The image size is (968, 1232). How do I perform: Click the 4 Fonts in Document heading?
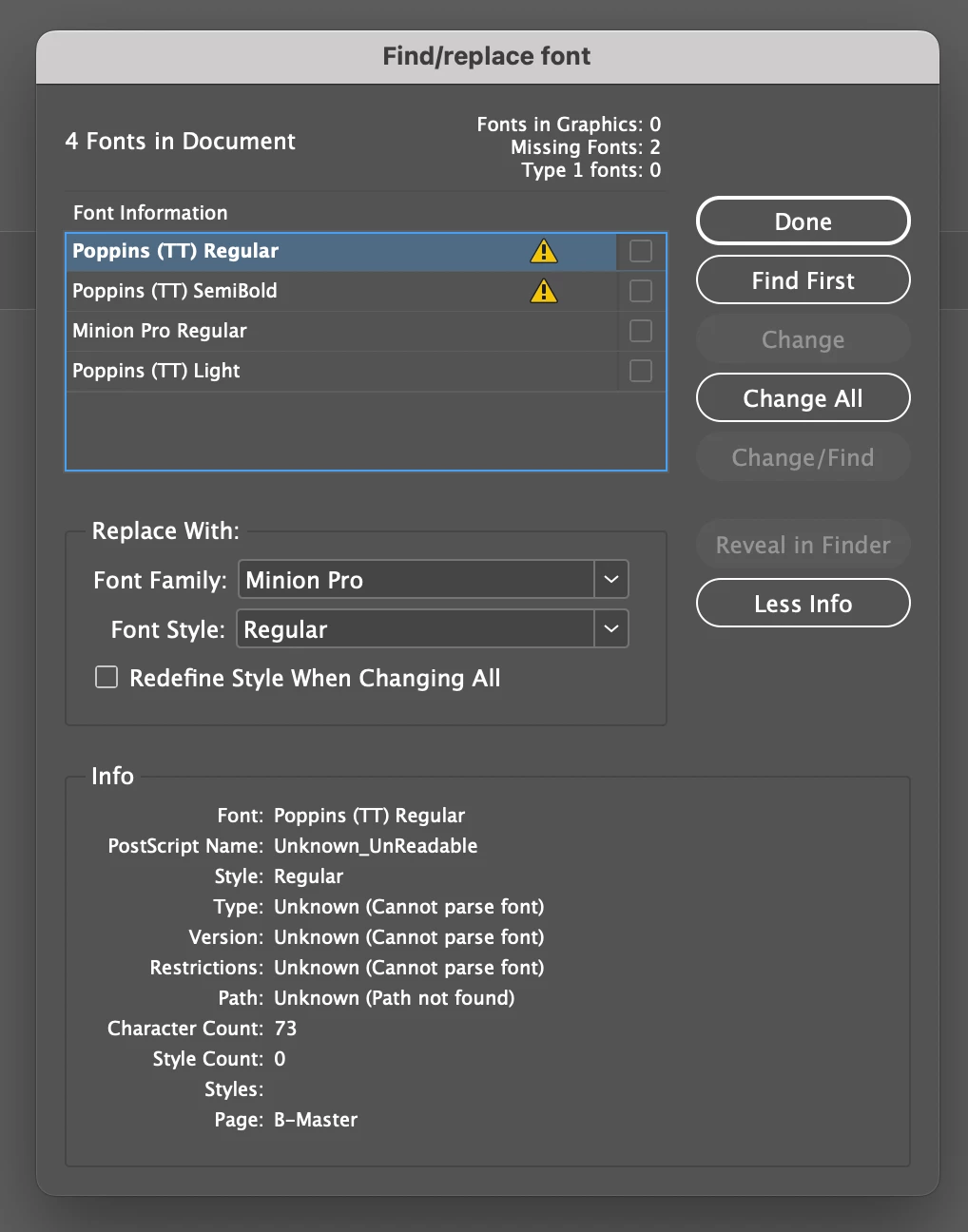coord(181,142)
